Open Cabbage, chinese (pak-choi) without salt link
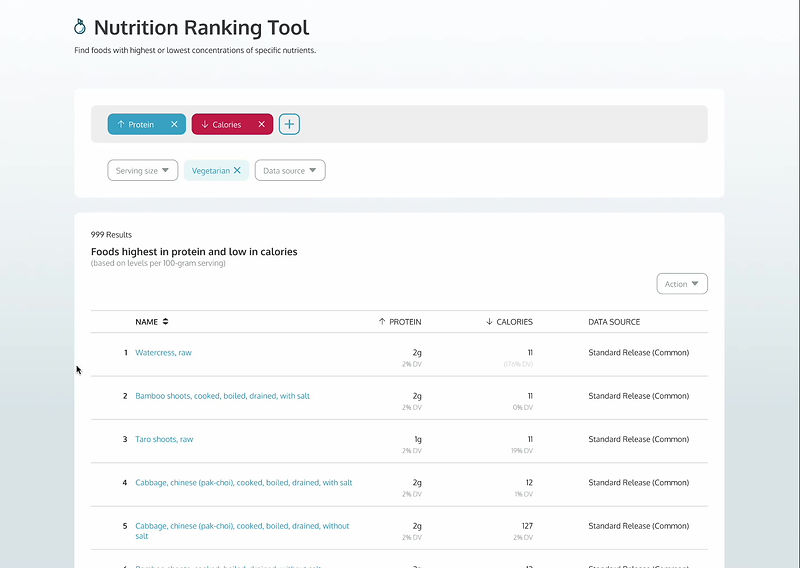800x568 pixels. pos(242,531)
